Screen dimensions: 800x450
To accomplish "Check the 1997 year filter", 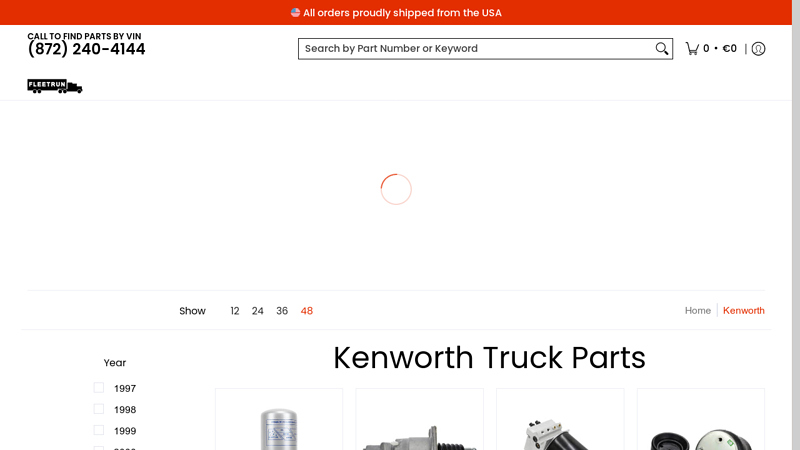I will (98, 388).
